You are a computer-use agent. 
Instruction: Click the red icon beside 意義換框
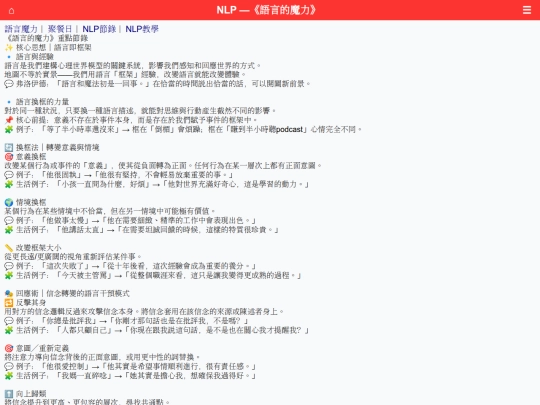click(x=9, y=157)
